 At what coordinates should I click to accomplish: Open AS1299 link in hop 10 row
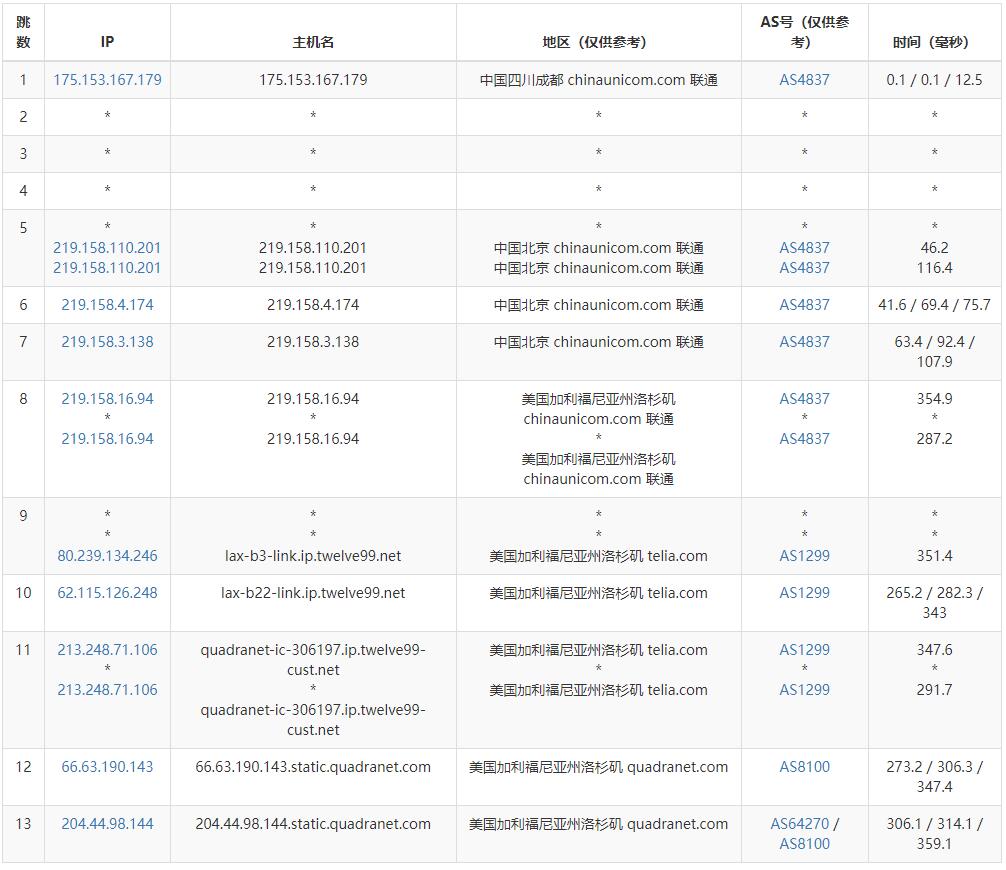[805, 593]
